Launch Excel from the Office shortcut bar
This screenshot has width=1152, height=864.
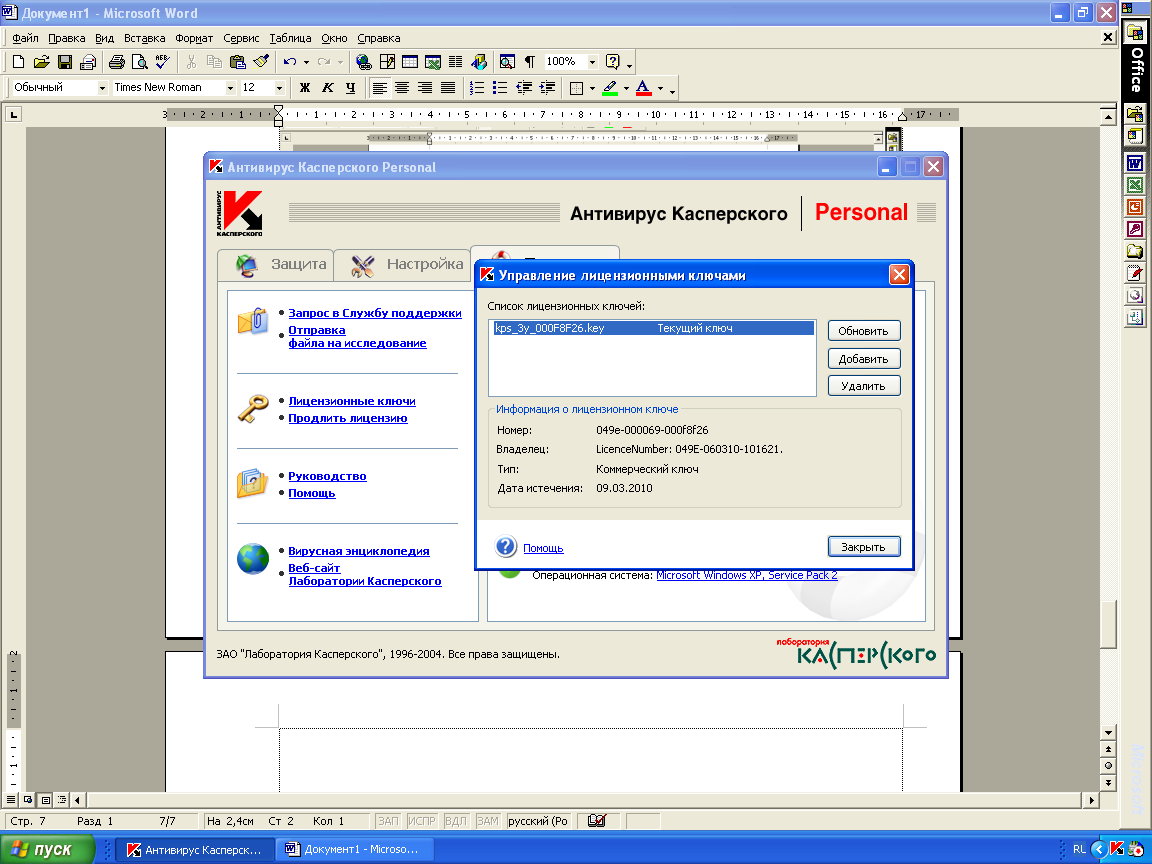tap(1135, 185)
